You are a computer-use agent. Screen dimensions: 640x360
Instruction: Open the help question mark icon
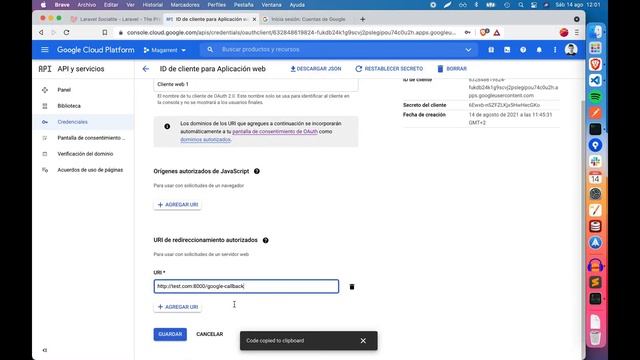tap(523, 50)
